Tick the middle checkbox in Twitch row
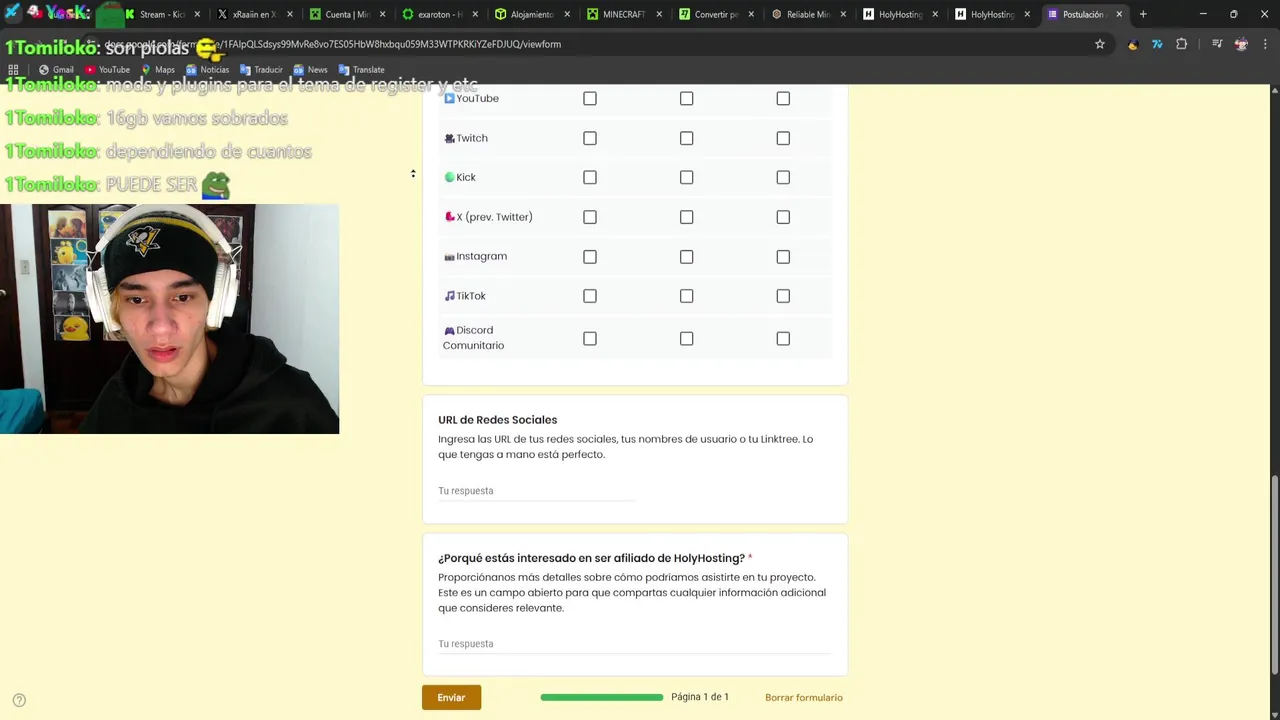This screenshot has width=1280, height=720. (686, 138)
